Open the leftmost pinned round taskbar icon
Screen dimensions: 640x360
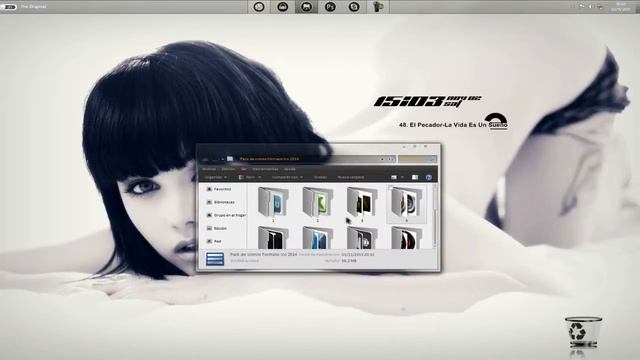(x=259, y=7)
